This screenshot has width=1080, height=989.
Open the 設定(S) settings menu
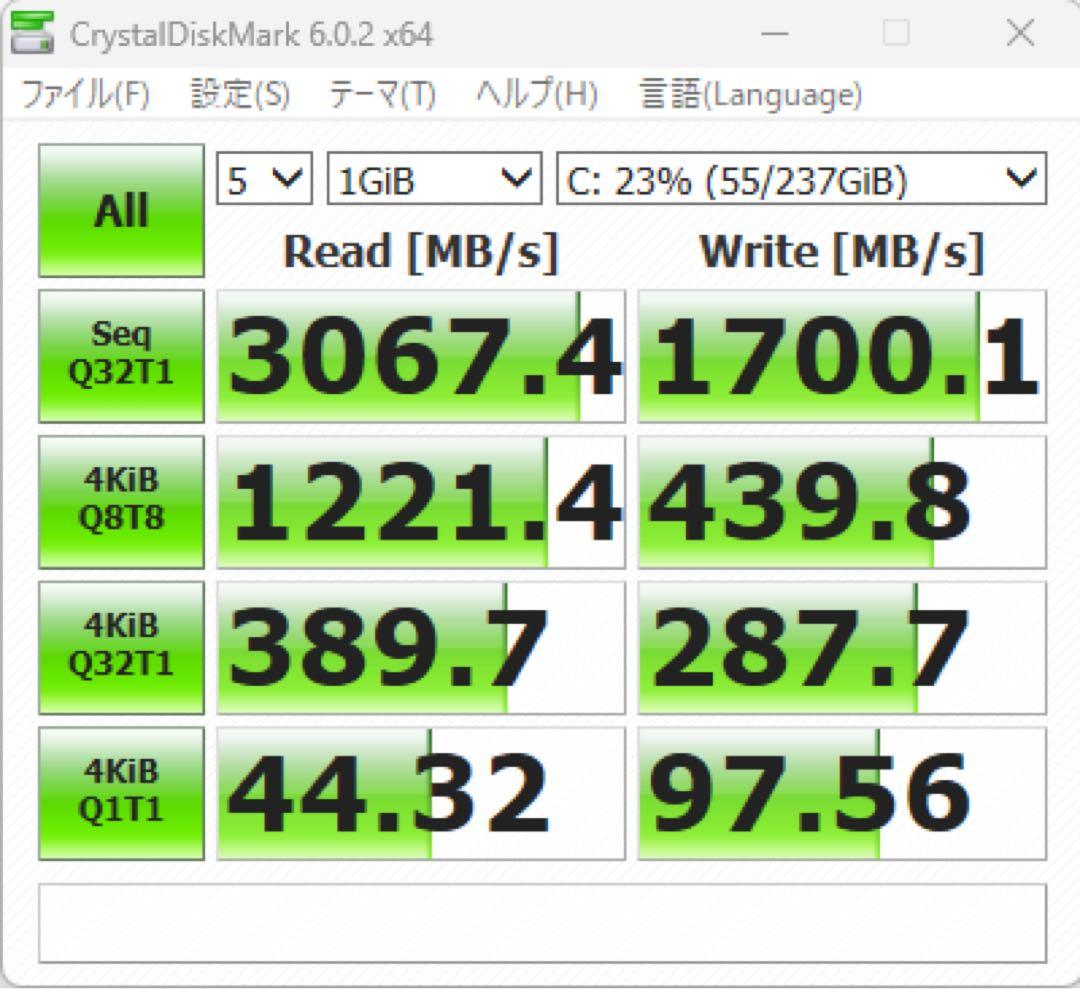click(x=237, y=95)
